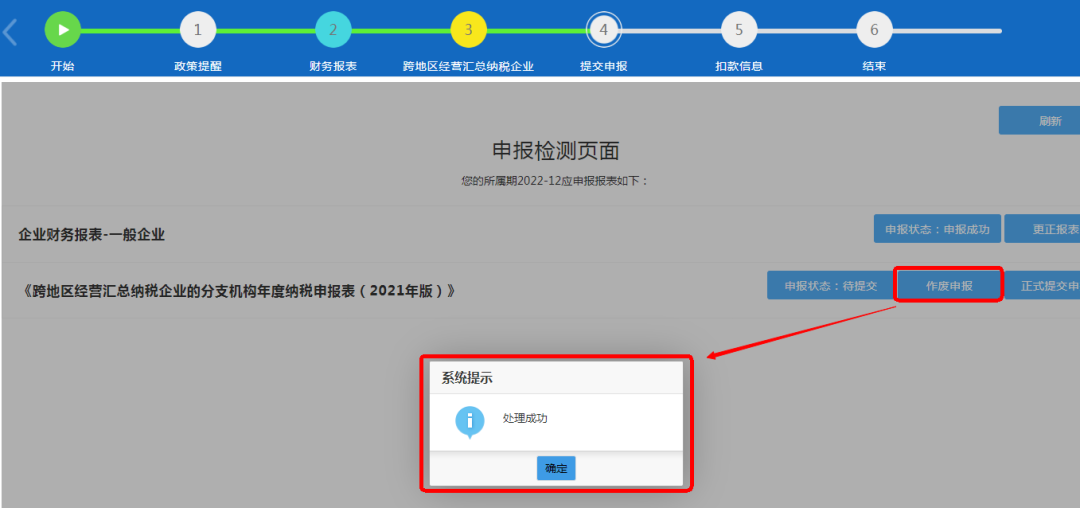
Task: Click the blue info icon in dialog
Action: pyautogui.click(x=470, y=420)
